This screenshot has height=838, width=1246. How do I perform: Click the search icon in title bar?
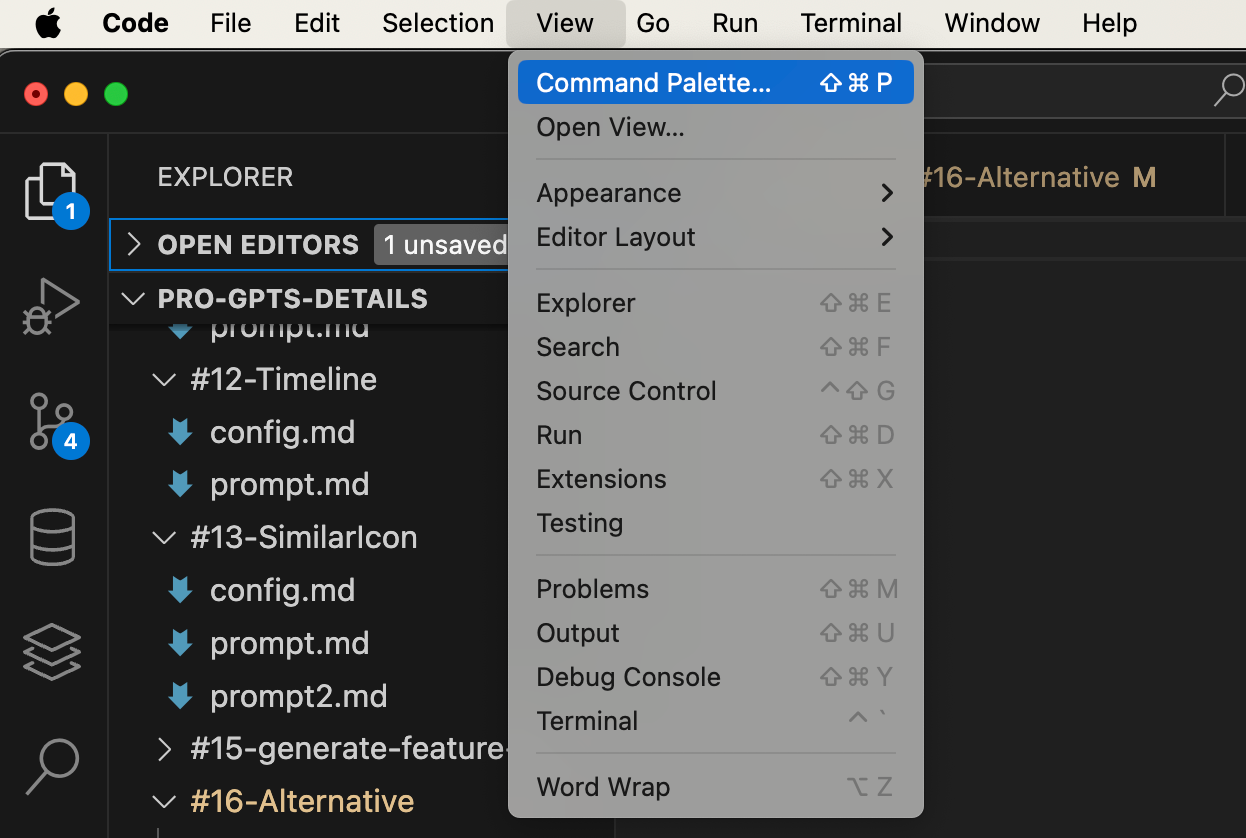pyautogui.click(x=1228, y=91)
